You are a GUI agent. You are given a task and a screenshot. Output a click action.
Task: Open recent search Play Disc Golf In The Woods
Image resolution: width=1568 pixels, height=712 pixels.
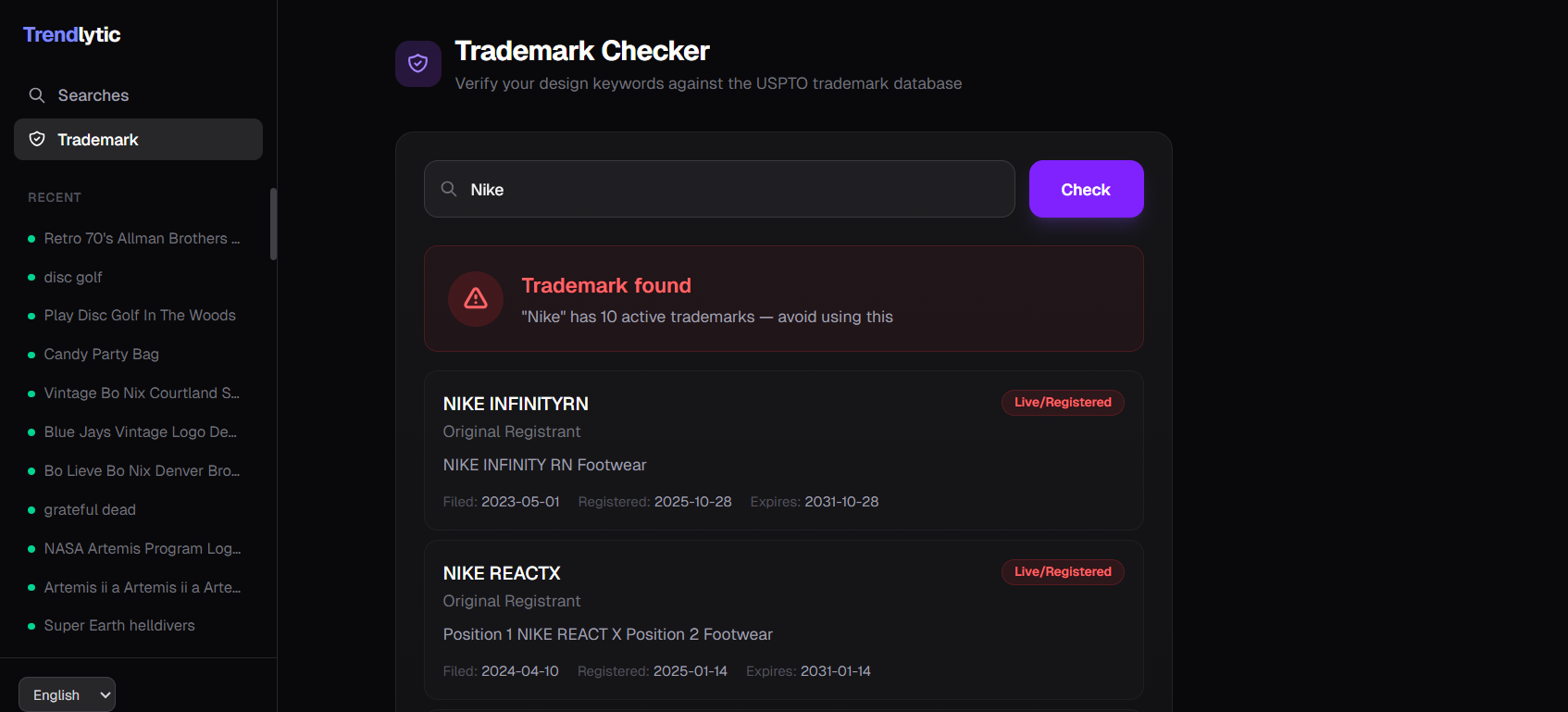tap(140, 316)
